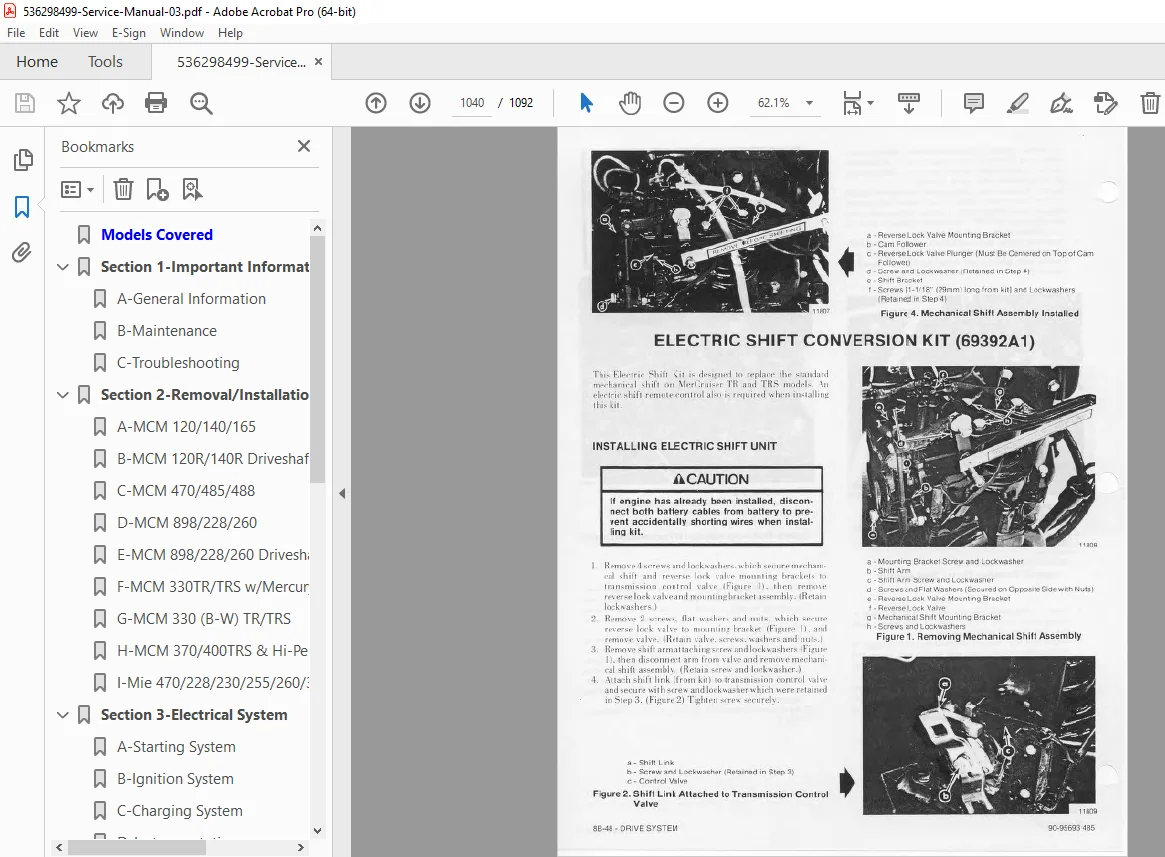Open the attachments paperclip panel
1165x857 pixels.
click(x=22, y=253)
